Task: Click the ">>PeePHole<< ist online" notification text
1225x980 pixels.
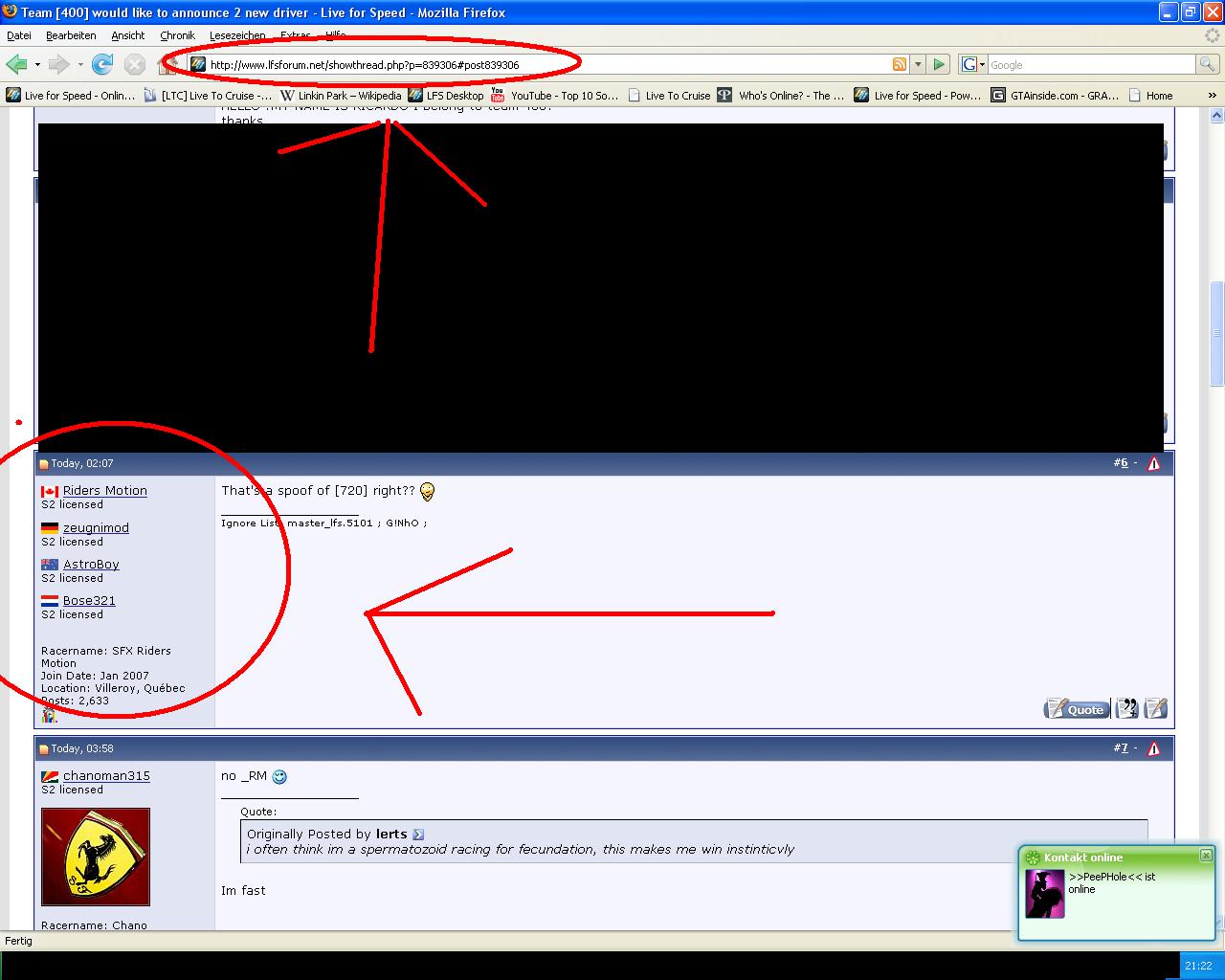Action: click(x=1112, y=882)
